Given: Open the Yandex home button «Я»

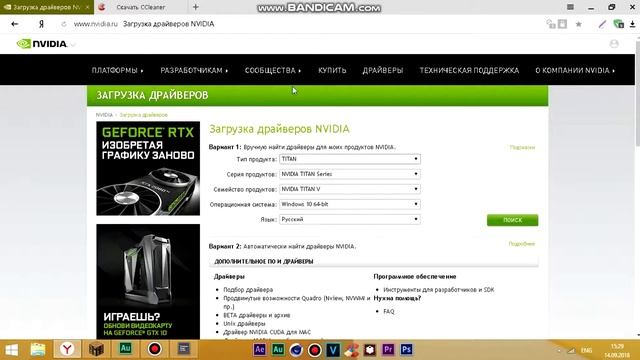Looking at the screenshot, I should [41, 24].
